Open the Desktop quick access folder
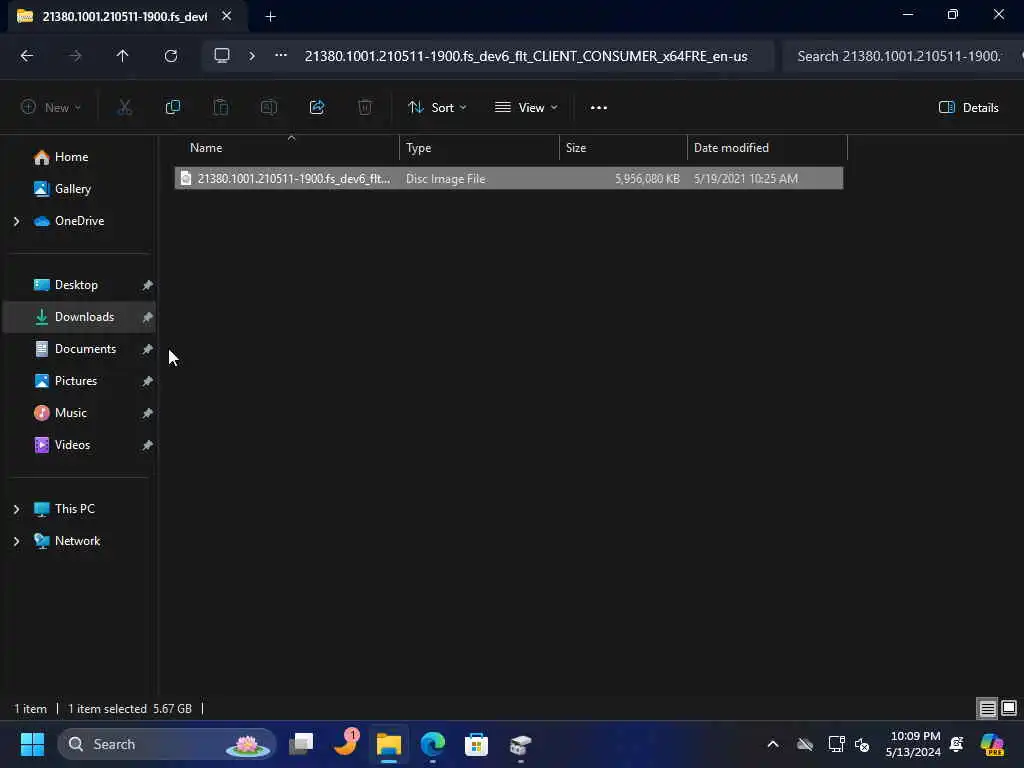1024x768 pixels. 76,285
